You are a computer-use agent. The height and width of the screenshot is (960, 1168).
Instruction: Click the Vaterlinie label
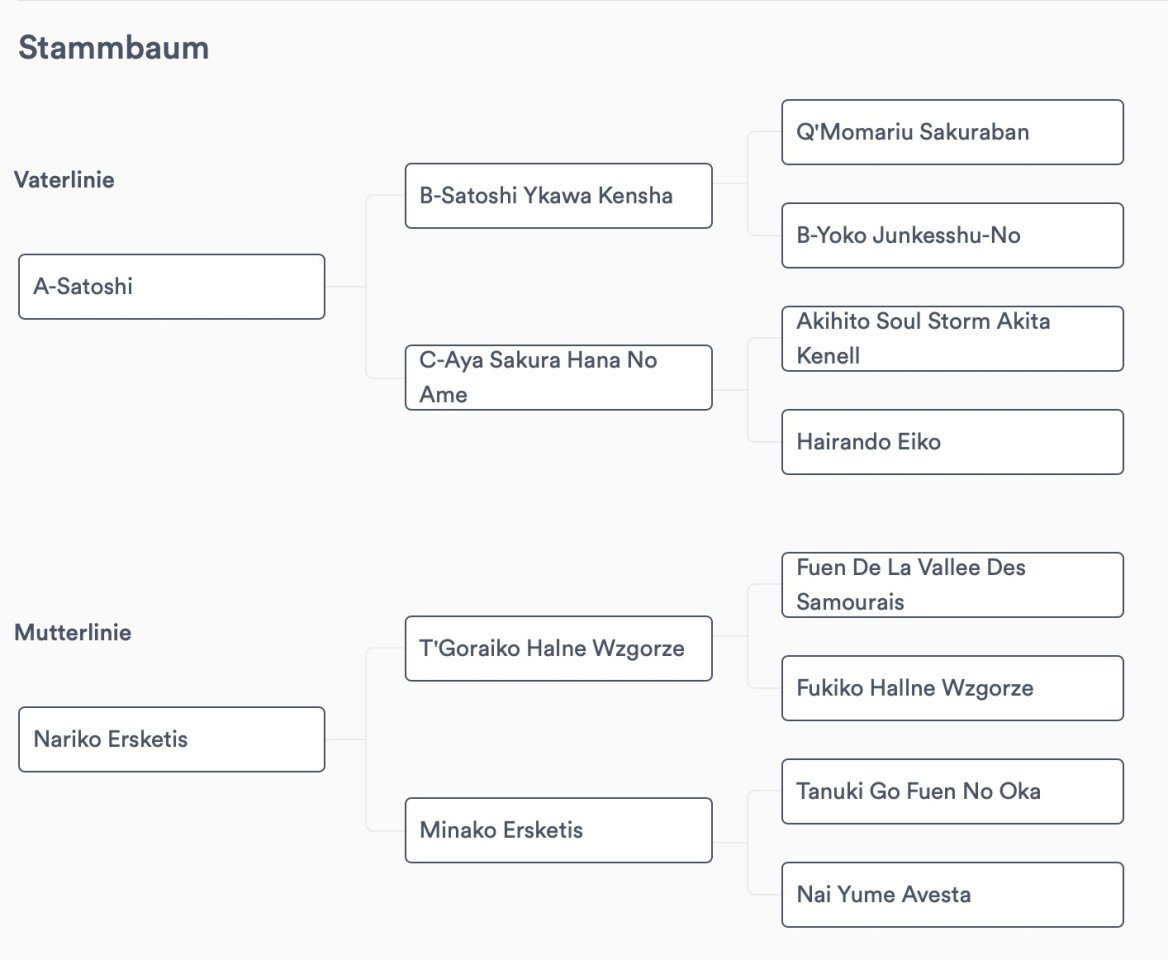pyautogui.click(x=64, y=180)
